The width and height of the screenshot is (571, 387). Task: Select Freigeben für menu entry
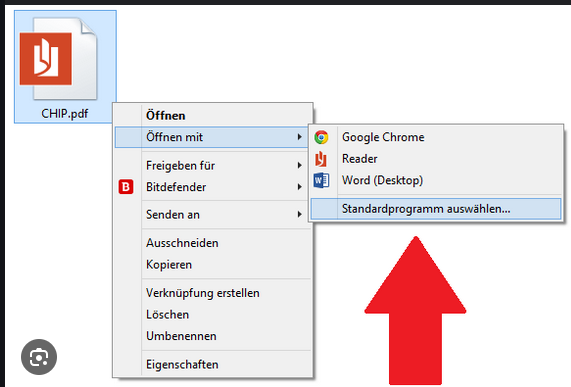click(x=213, y=166)
